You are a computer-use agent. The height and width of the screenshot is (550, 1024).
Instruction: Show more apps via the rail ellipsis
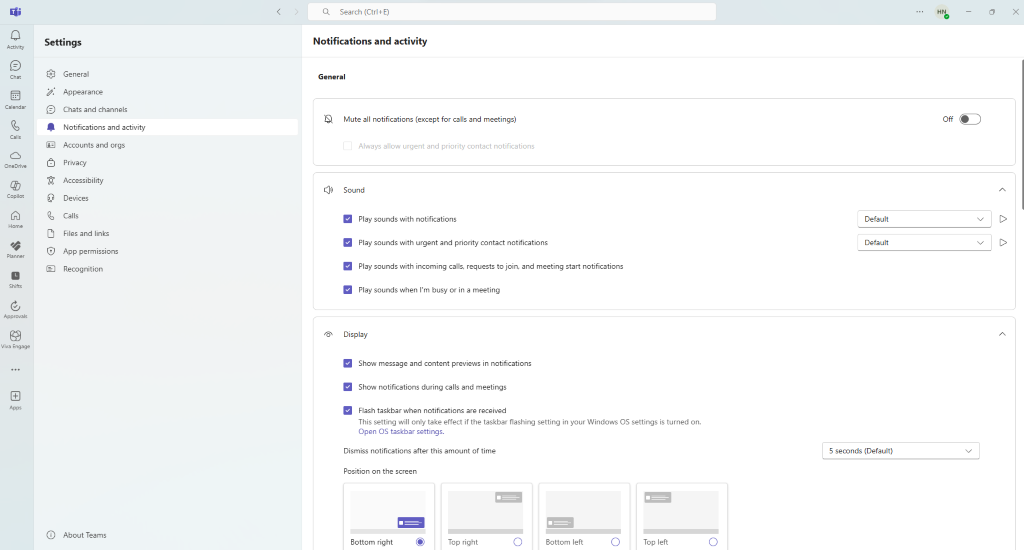pos(15,370)
